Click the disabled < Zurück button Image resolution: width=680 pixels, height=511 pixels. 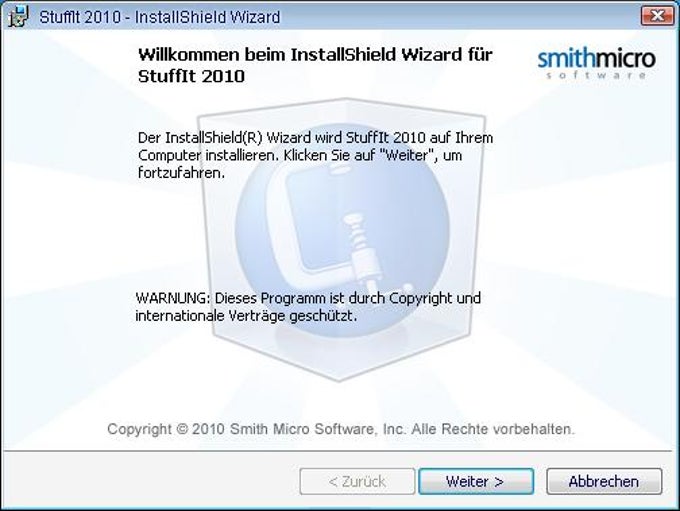(357, 481)
